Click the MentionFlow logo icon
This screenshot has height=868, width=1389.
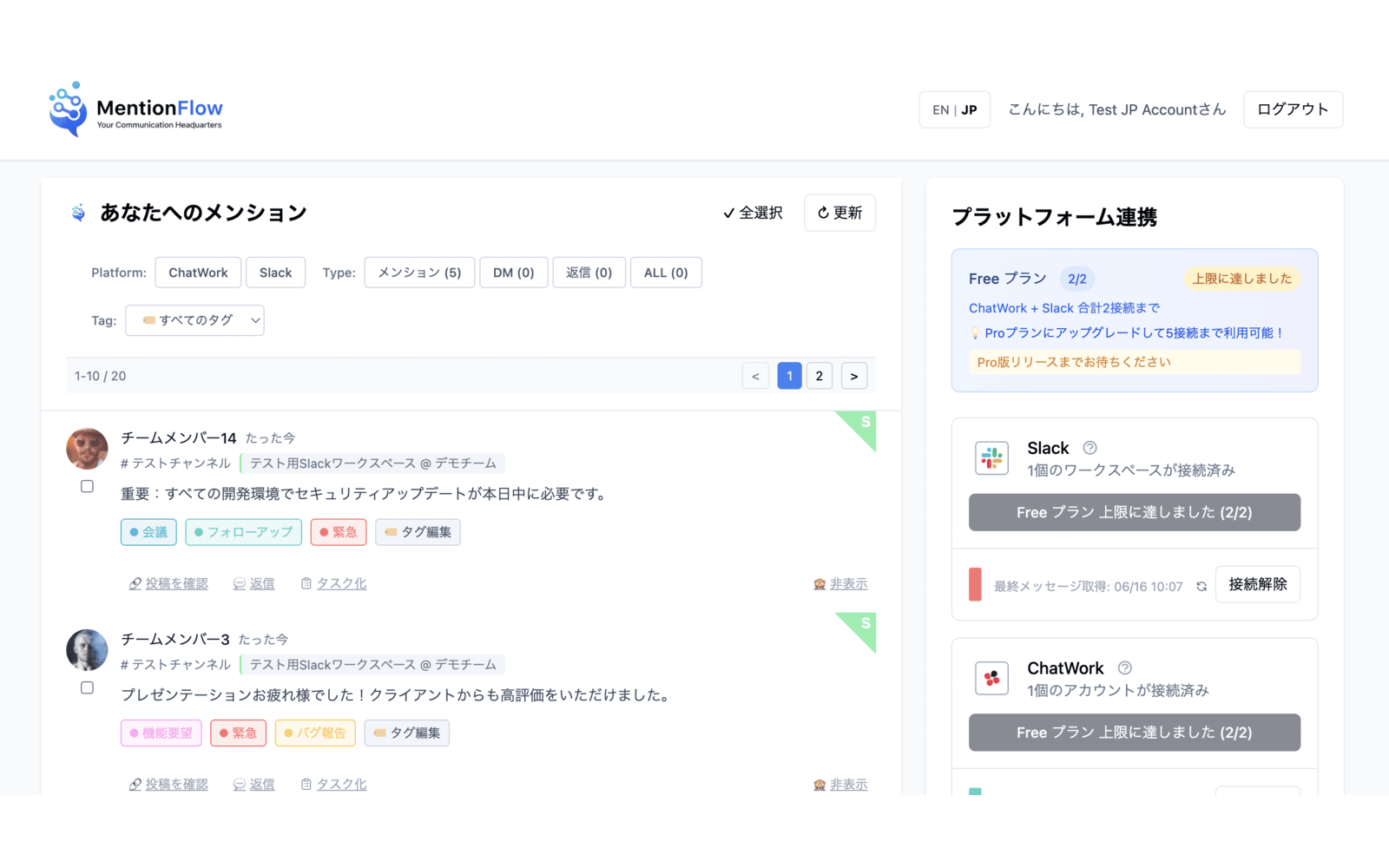tap(68, 109)
